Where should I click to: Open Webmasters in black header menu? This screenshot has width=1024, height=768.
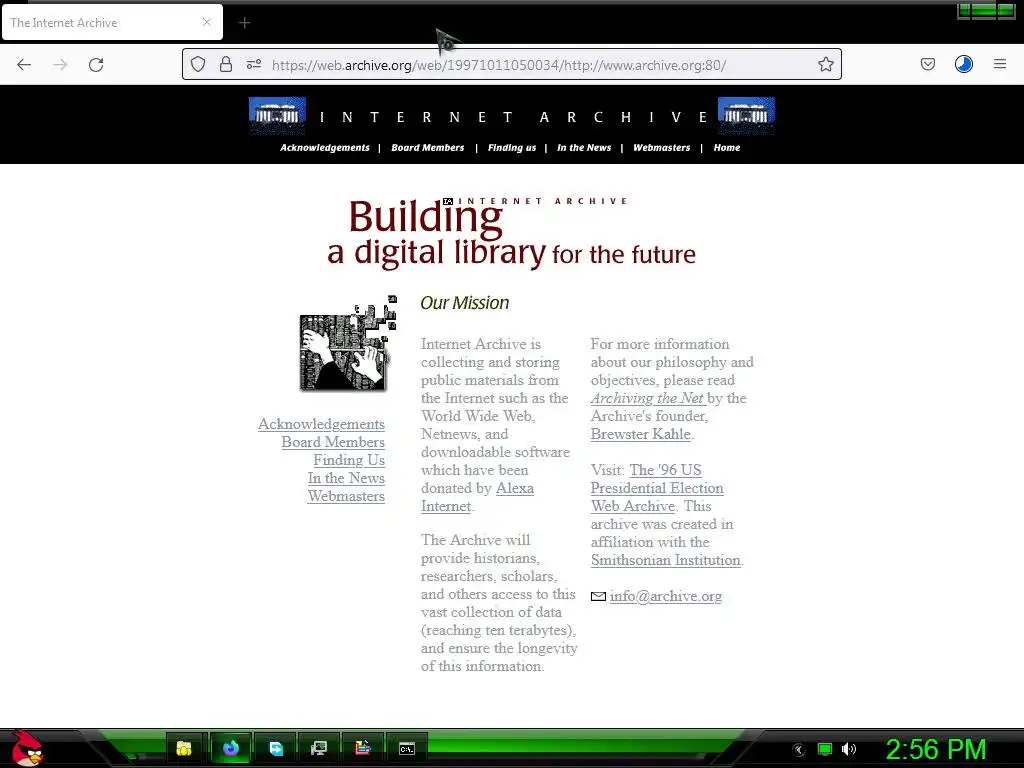pyautogui.click(x=662, y=148)
